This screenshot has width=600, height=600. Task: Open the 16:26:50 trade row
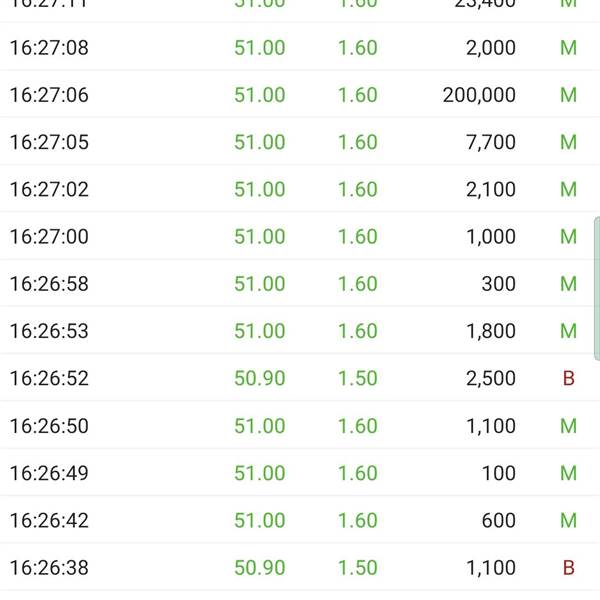click(300, 426)
